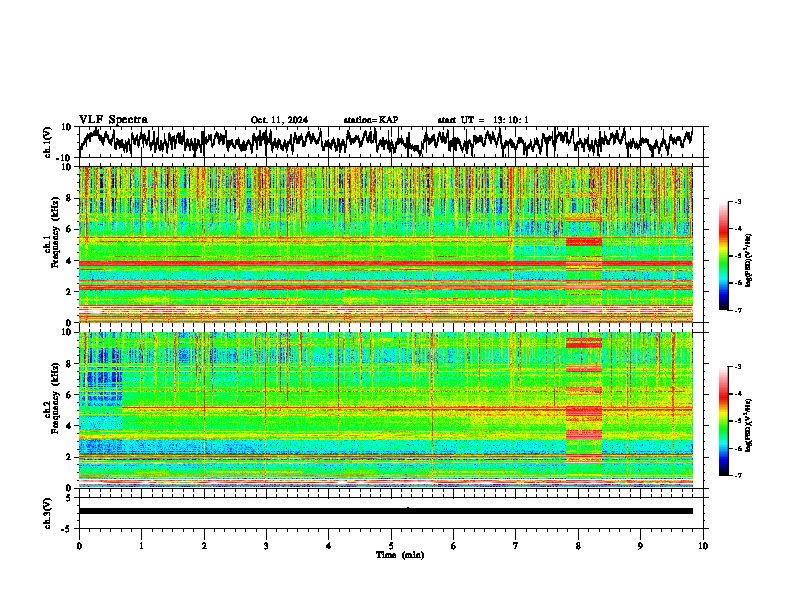Image resolution: width=792 pixels, height=612 pixels.
Task: Click time axis tick label "3"
Action: (x=266, y=546)
